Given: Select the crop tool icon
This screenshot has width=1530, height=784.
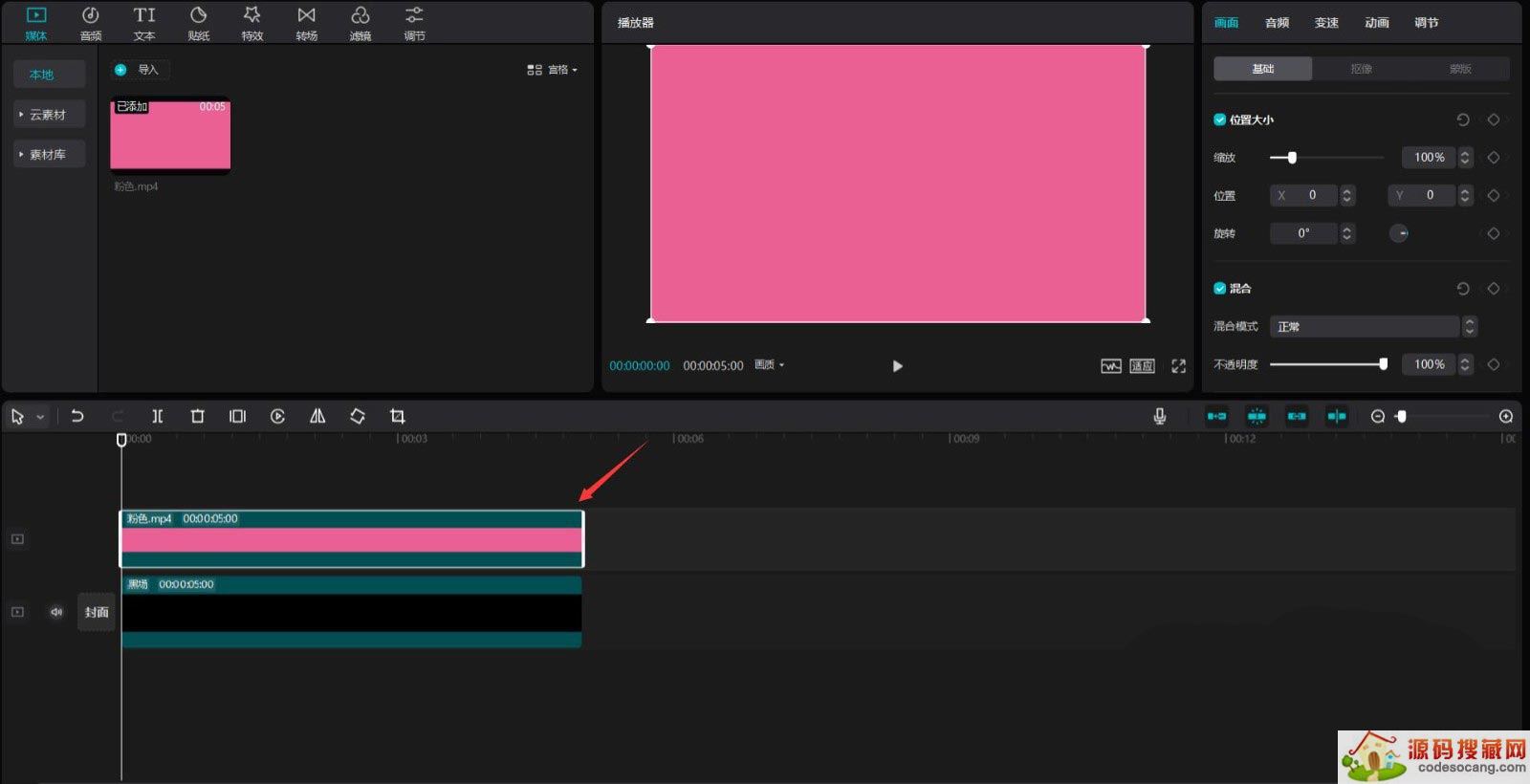Looking at the screenshot, I should coord(398,416).
